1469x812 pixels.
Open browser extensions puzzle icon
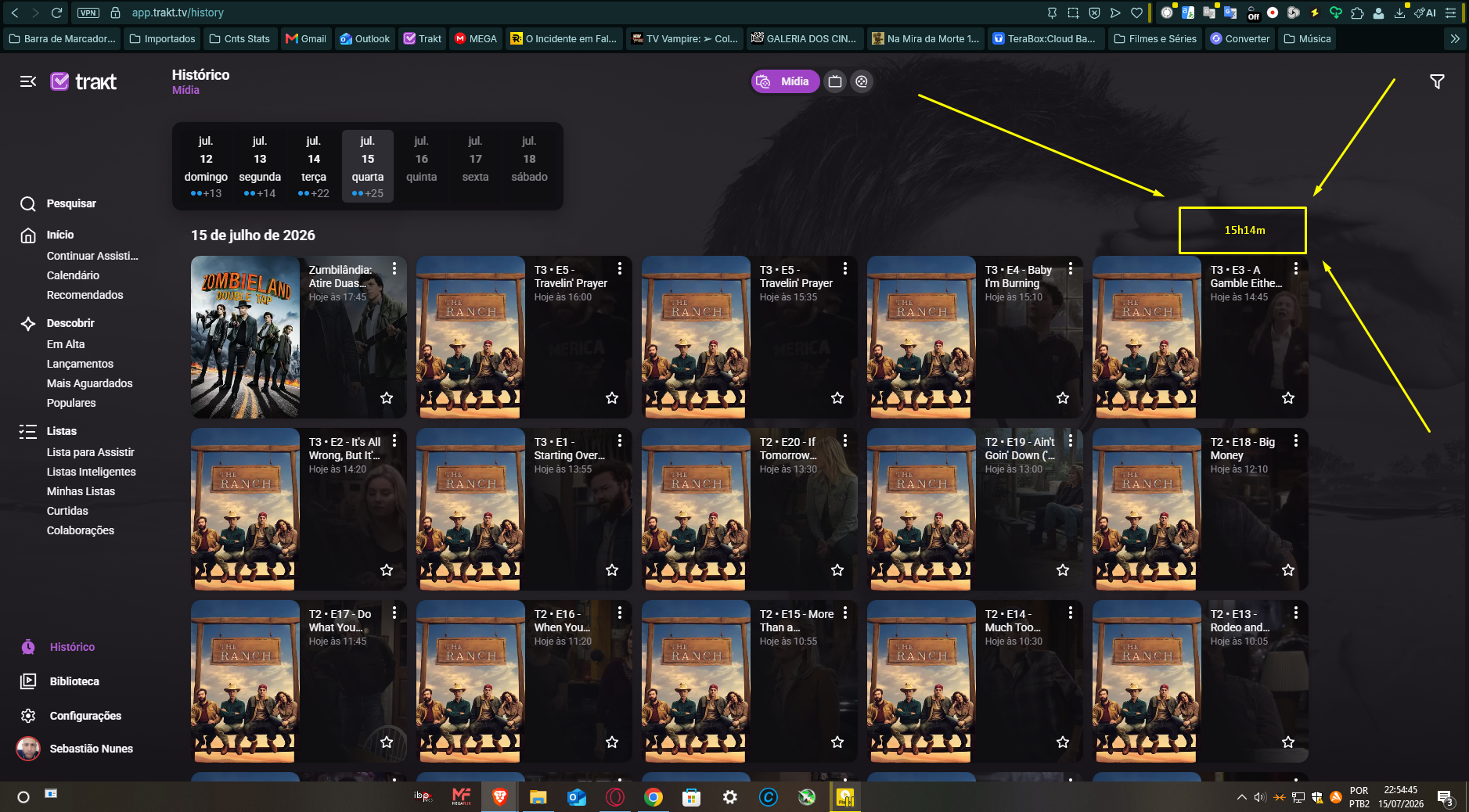1357,13
